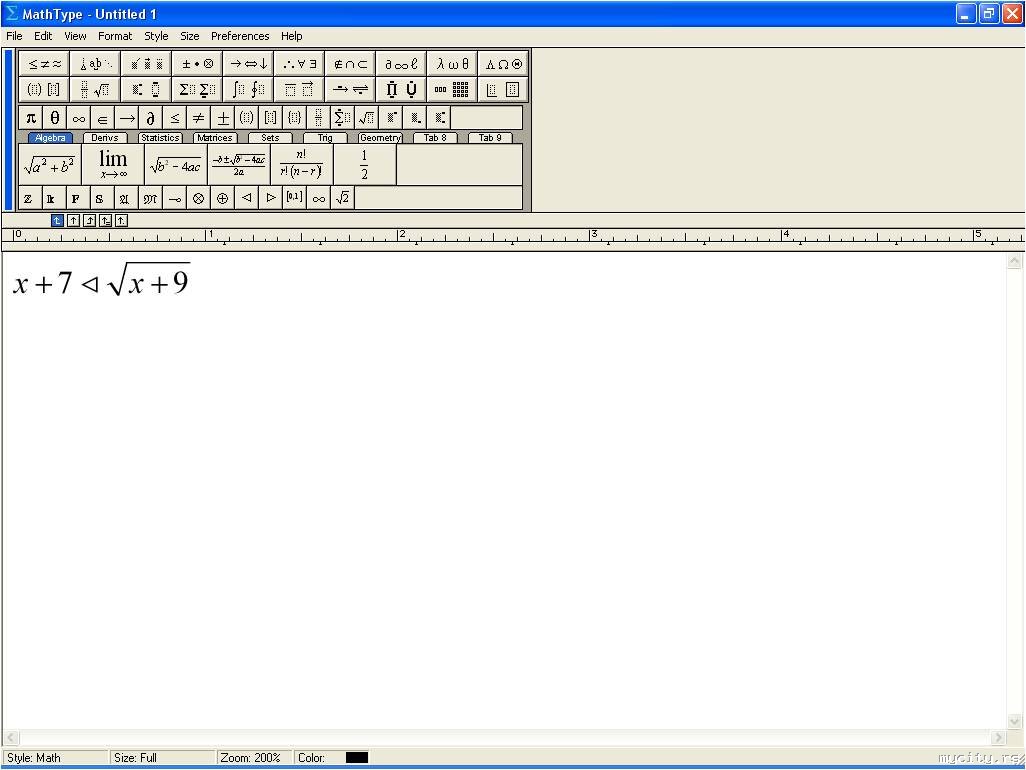Viewport: 1026px width, 770px height.
Task: Insert square brackets template from small bar
Action: pyautogui.click(x=271, y=118)
